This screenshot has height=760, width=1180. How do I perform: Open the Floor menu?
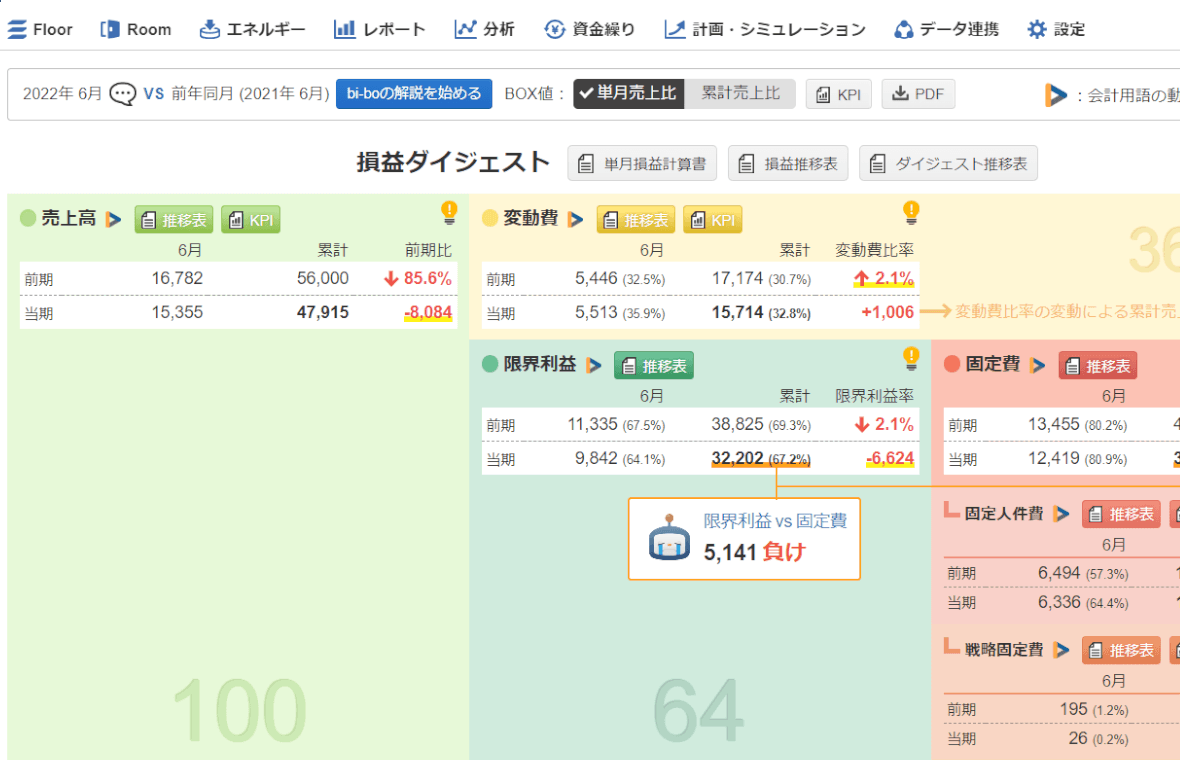40,29
